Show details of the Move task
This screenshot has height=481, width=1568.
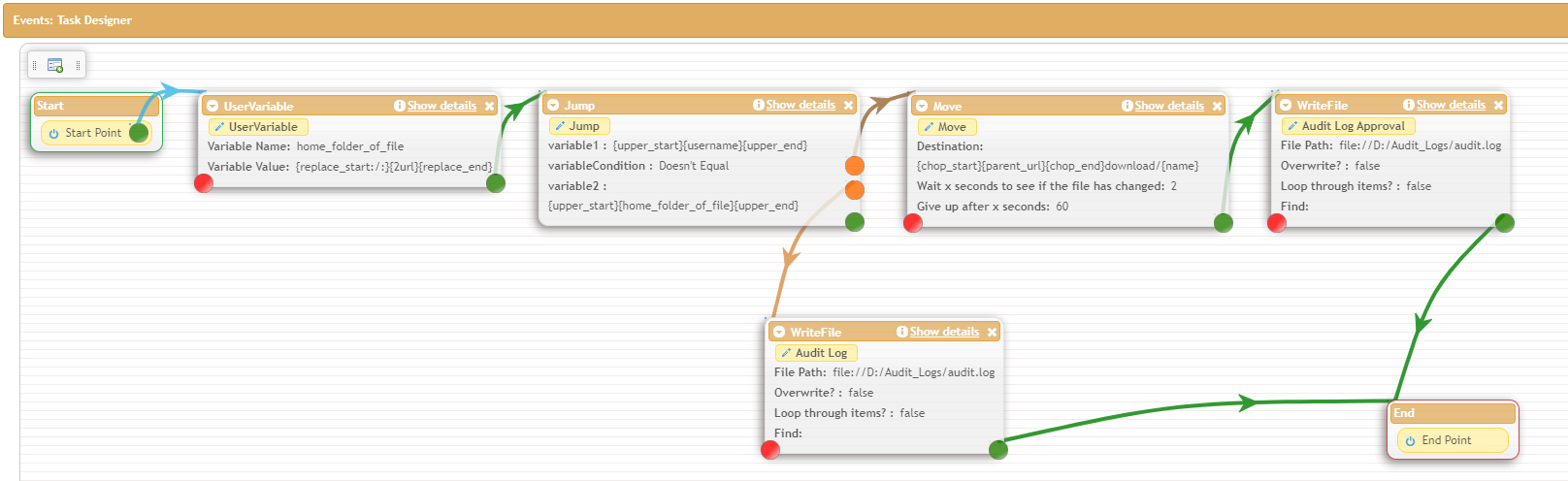pos(1169,106)
